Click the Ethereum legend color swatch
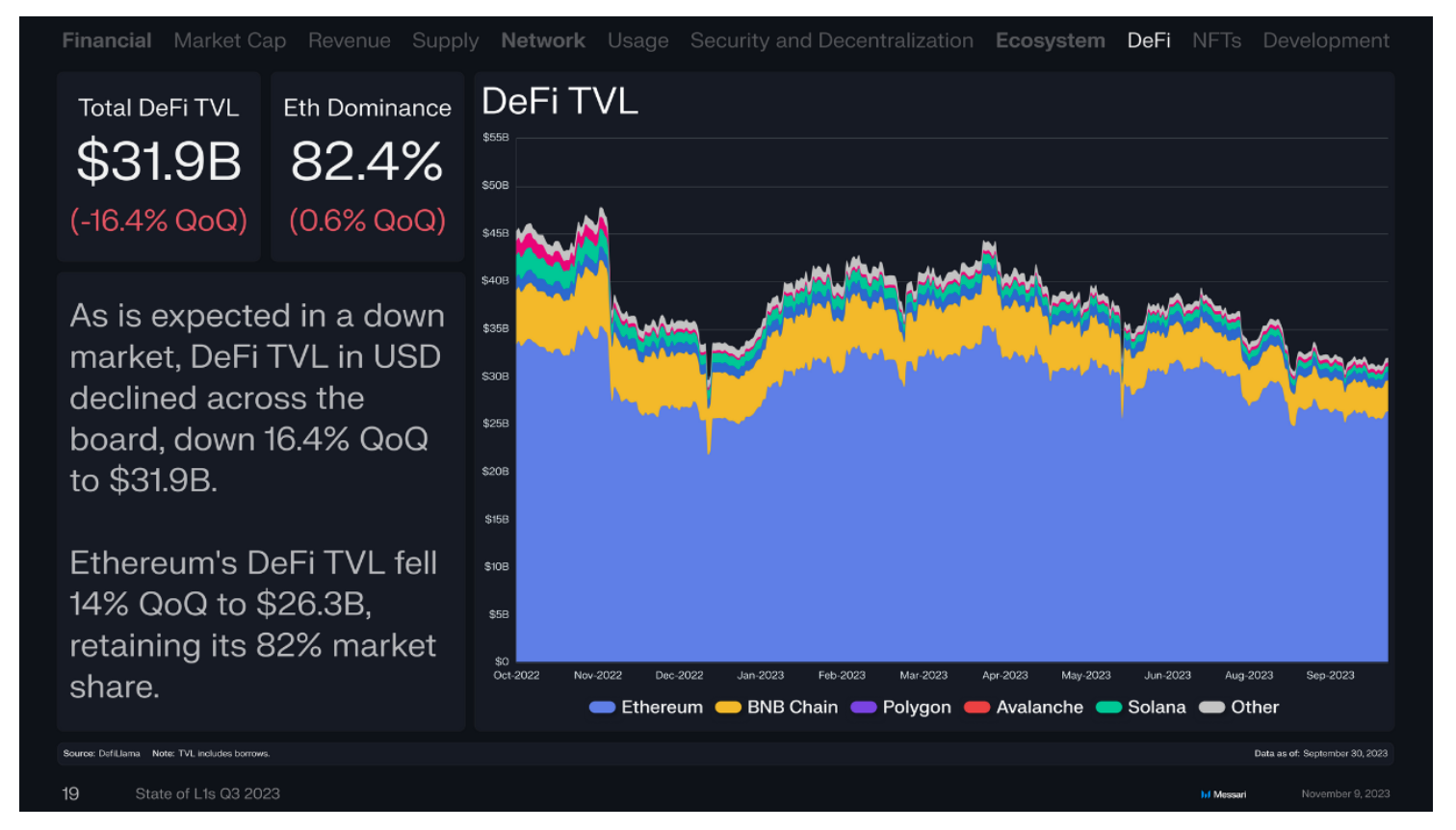The width and height of the screenshot is (1456, 830). pyautogui.click(x=602, y=707)
